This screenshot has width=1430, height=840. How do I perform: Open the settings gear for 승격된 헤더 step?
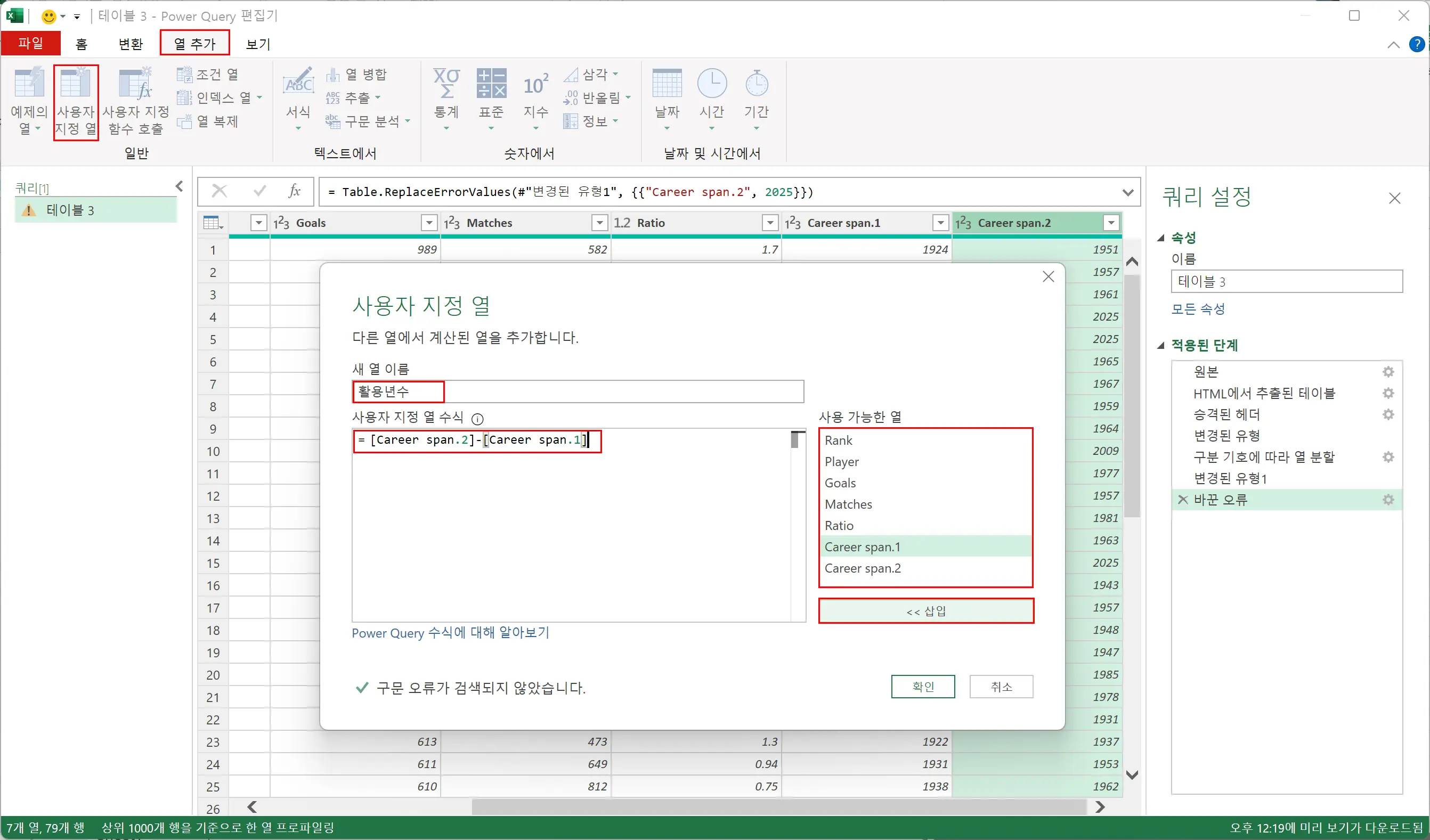click(x=1388, y=414)
